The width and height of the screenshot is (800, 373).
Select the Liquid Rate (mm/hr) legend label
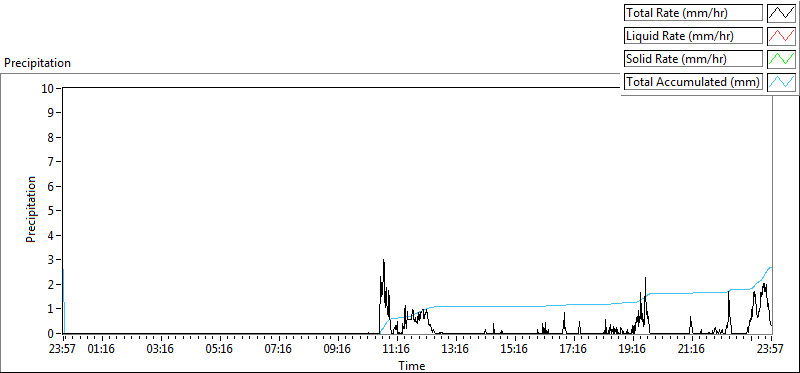(x=693, y=36)
